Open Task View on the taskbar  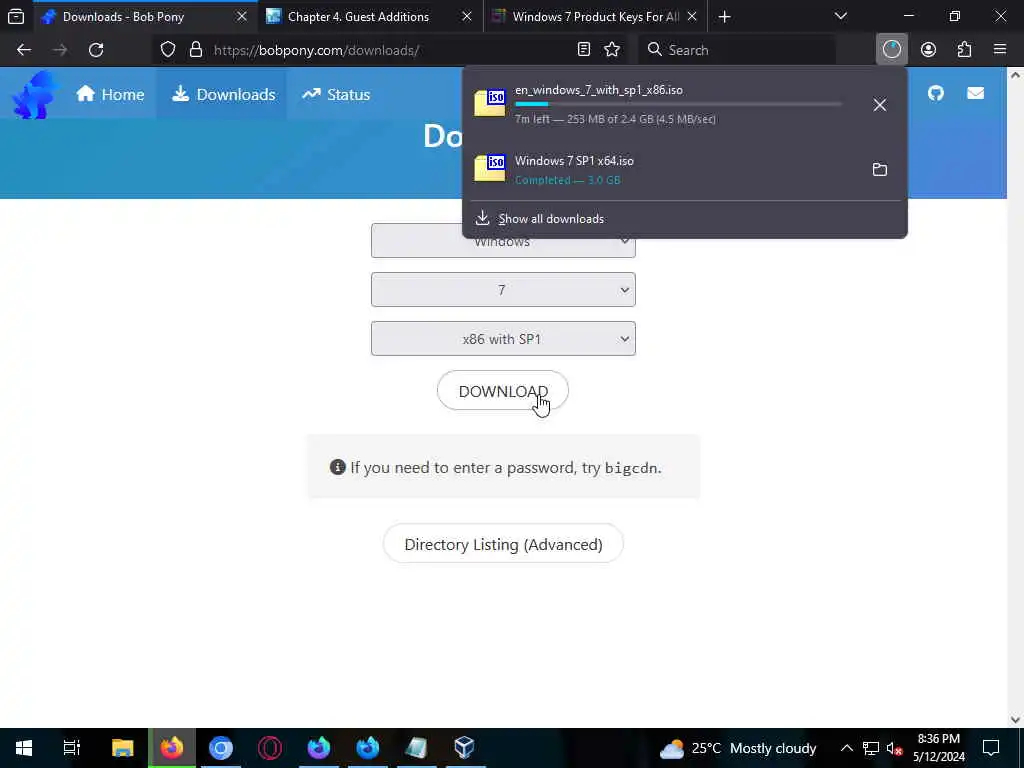[72, 747]
